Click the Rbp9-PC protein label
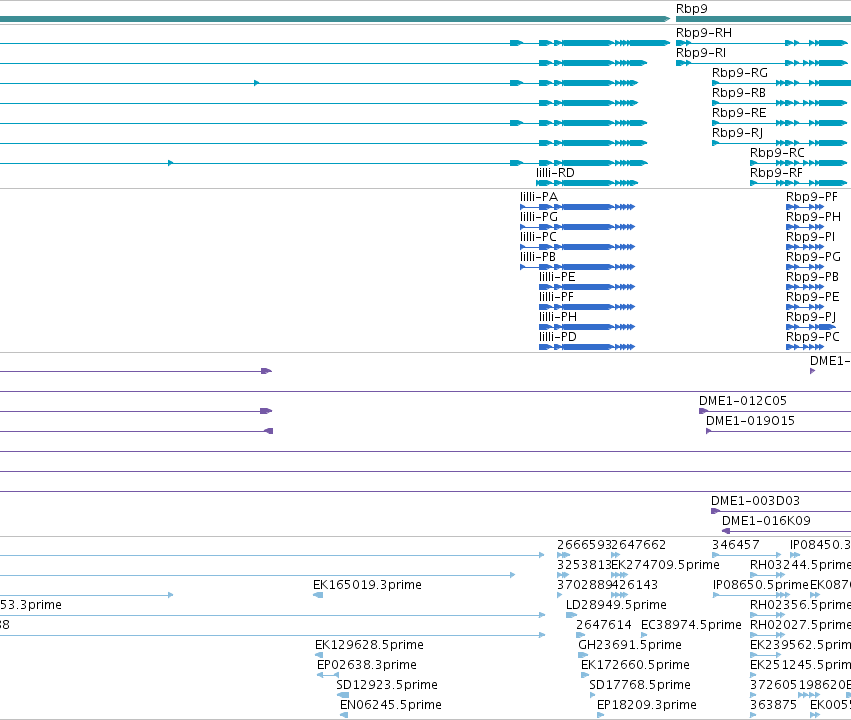This screenshot has width=851, height=720. [x=812, y=337]
